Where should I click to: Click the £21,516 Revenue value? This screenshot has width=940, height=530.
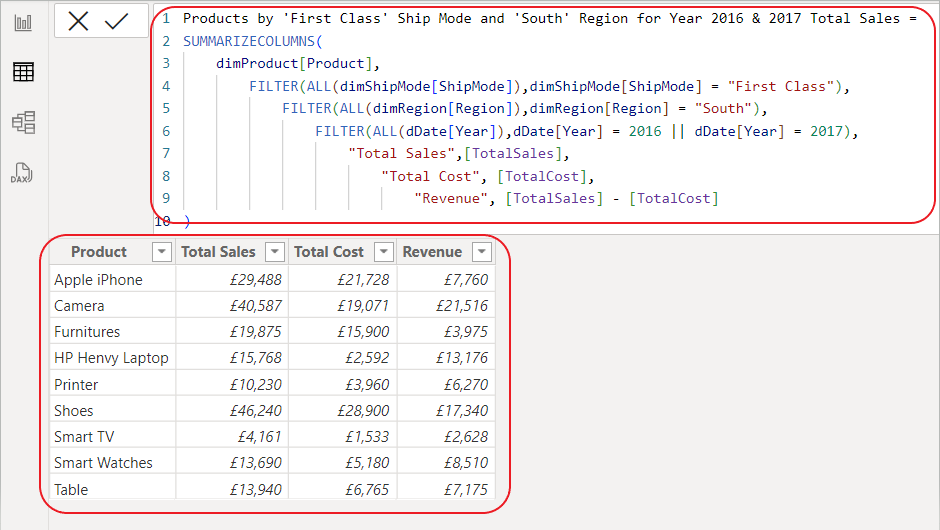(462, 306)
